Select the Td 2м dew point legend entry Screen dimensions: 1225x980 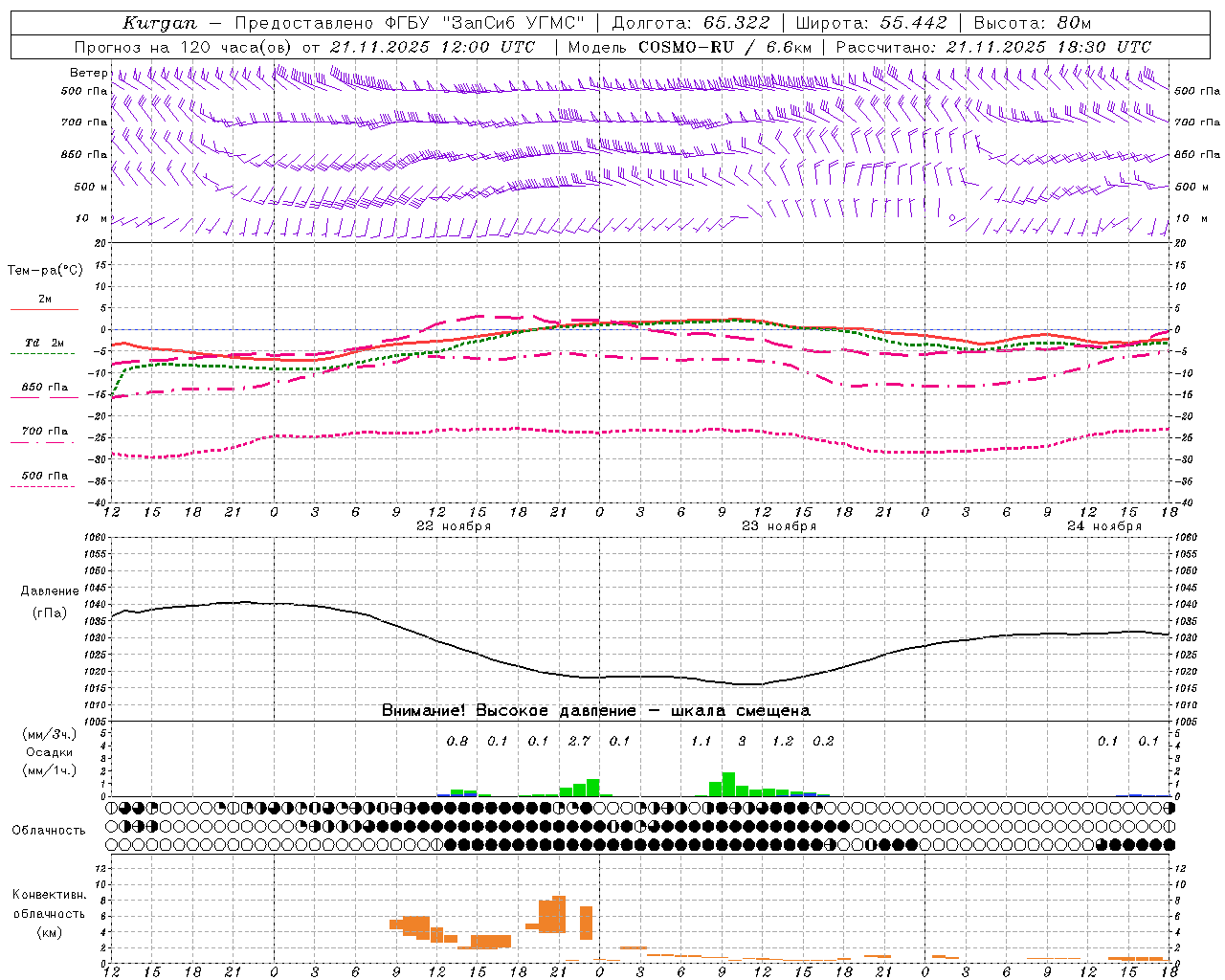pos(44,343)
